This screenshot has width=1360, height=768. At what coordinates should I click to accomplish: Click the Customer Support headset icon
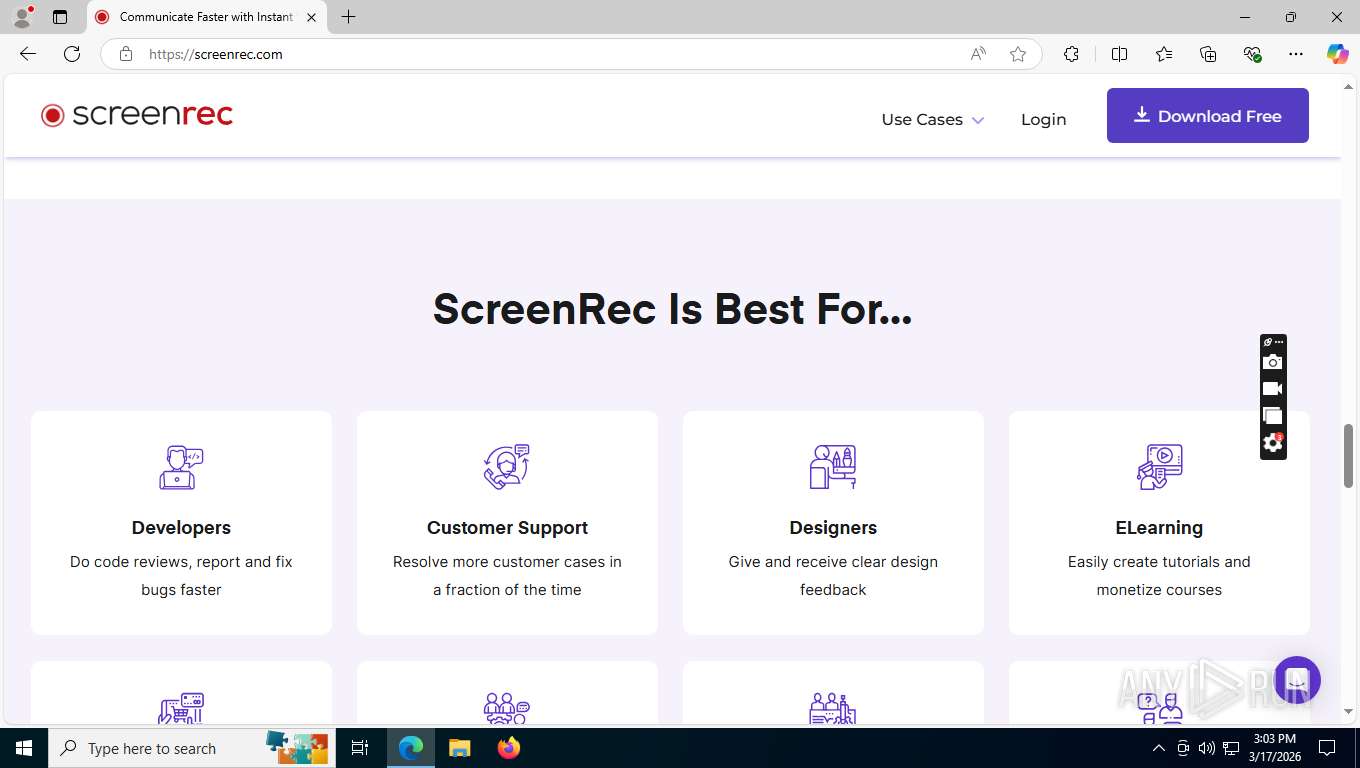pos(507,467)
